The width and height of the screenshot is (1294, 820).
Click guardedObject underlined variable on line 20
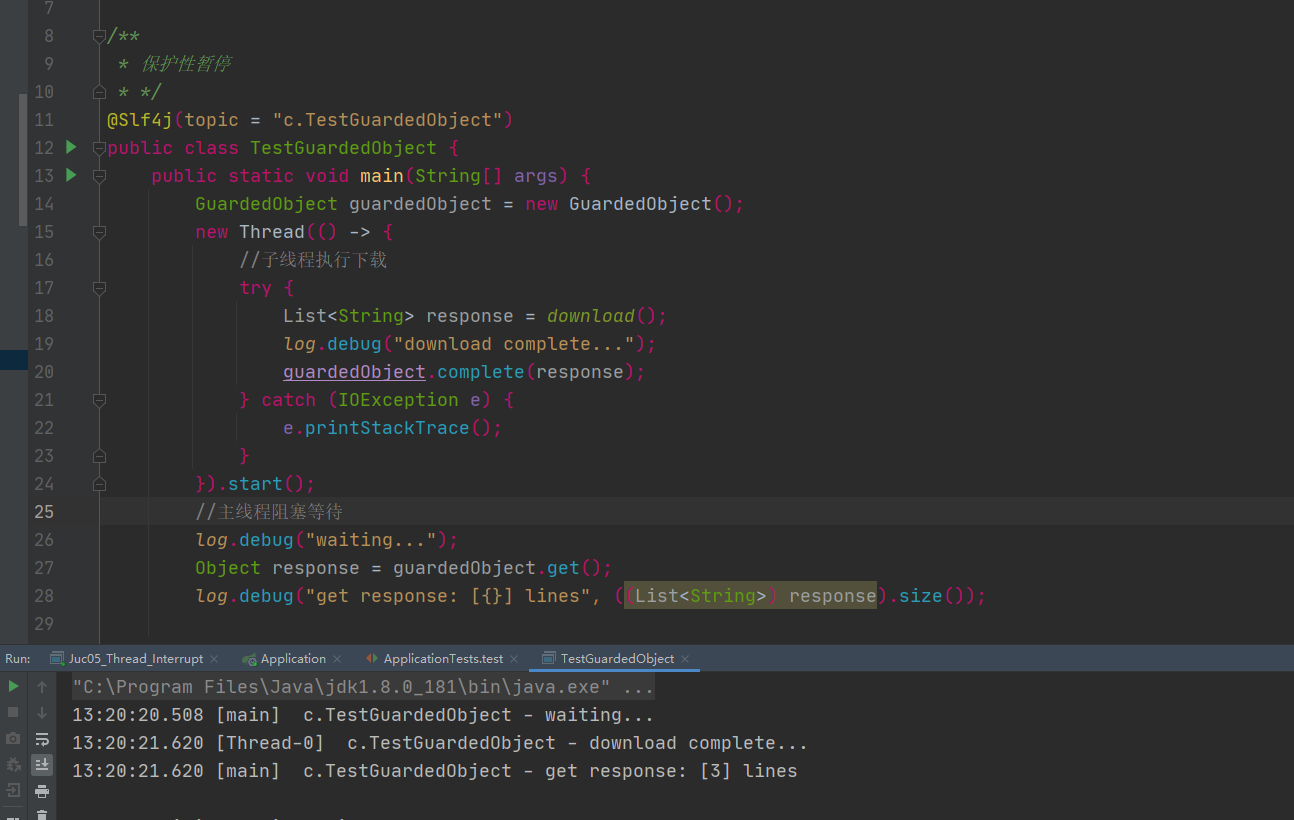click(x=354, y=372)
